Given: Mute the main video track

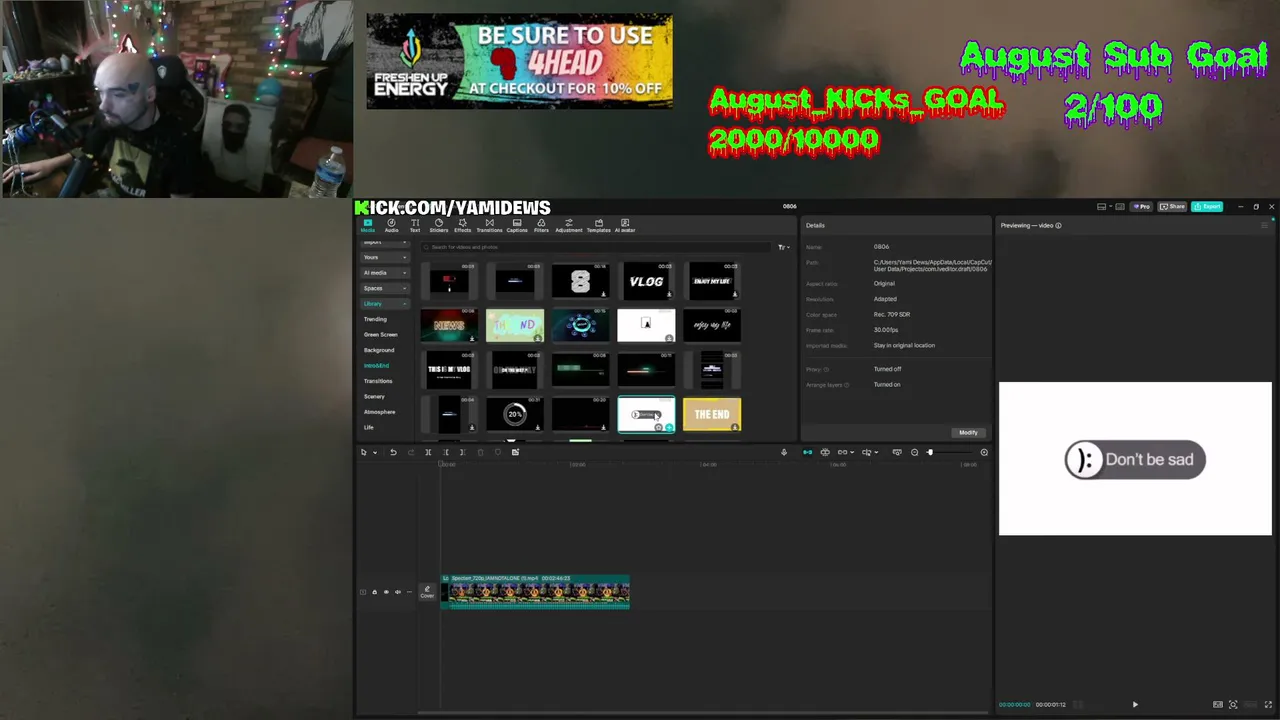Looking at the screenshot, I should [x=397, y=592].
